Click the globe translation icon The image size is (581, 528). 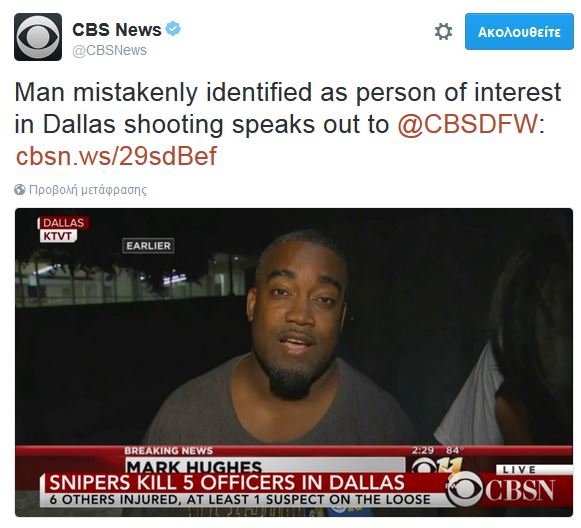pos(20,189)
